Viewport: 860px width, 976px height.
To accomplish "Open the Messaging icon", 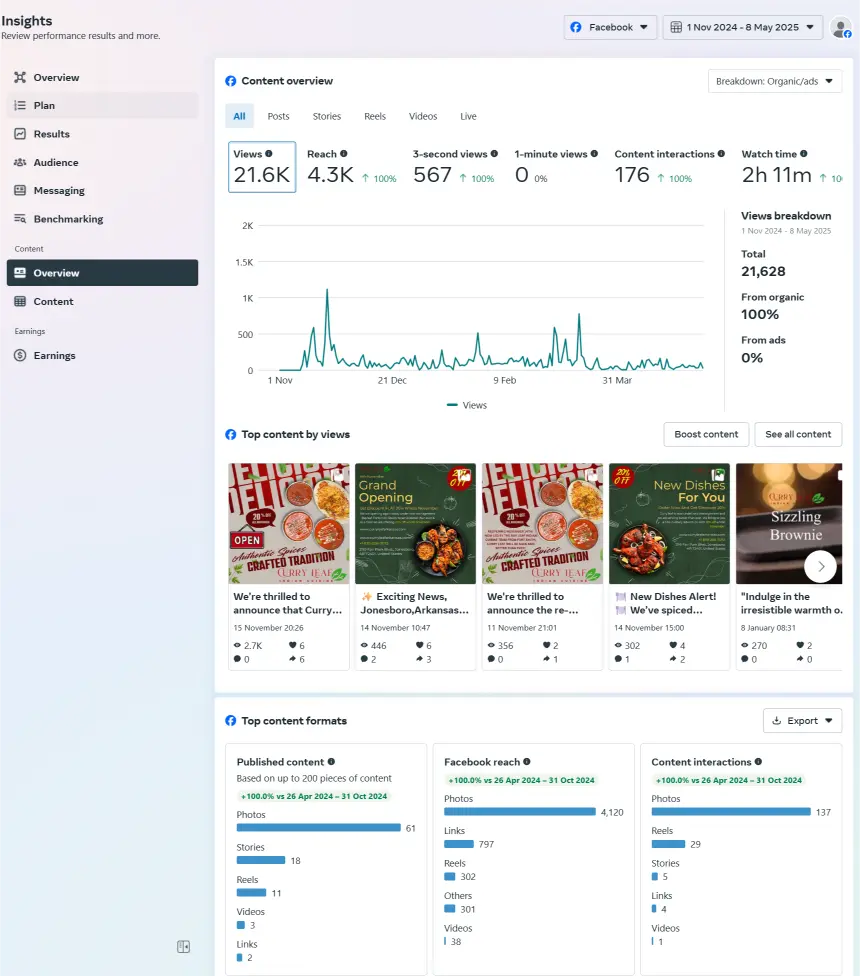I will pyautogui.click(x=20, y=190).
